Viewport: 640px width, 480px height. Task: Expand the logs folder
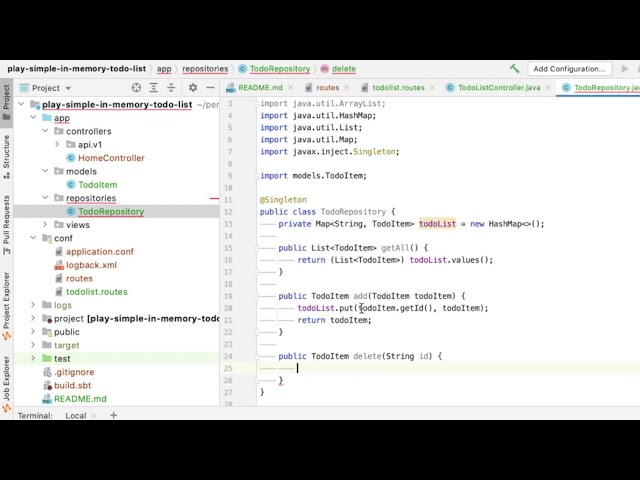click(33, 305)
